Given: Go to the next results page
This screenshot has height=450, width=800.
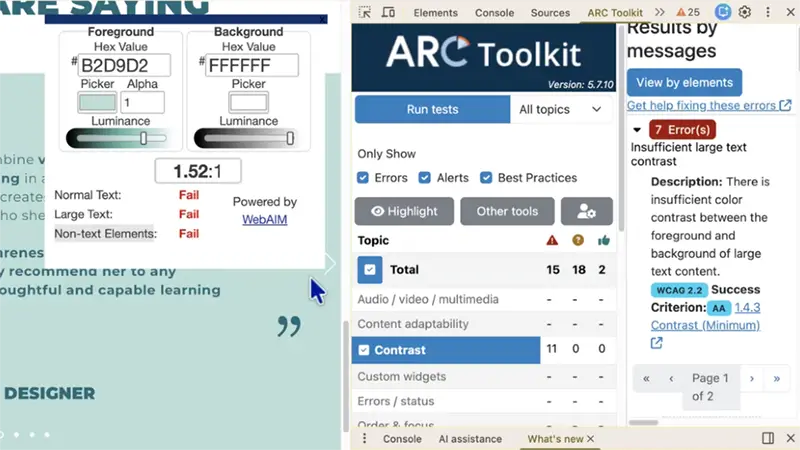Looking at the screenshot, I should click(752, 379).
